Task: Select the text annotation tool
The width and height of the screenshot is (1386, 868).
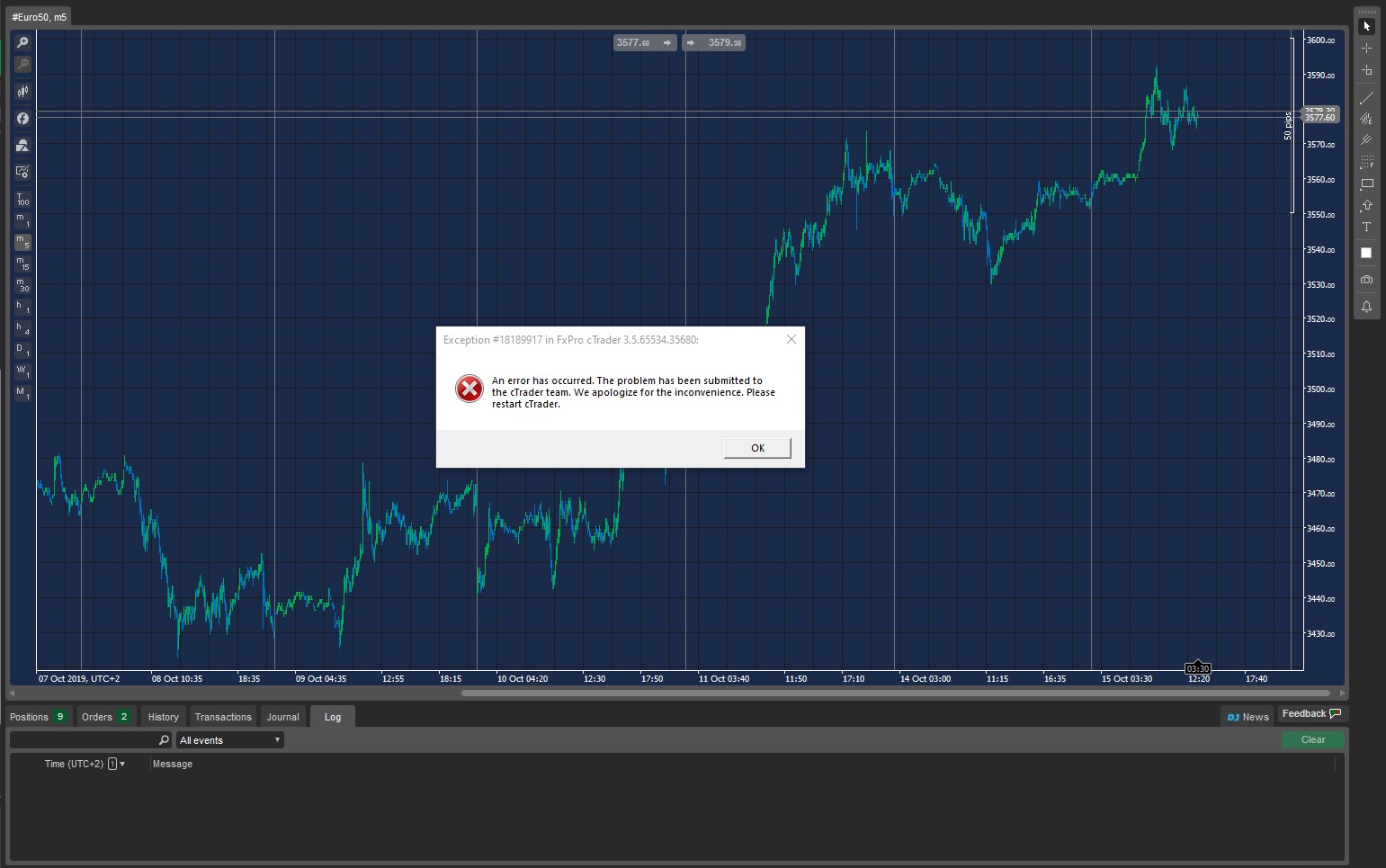Action: point(1366,227)
